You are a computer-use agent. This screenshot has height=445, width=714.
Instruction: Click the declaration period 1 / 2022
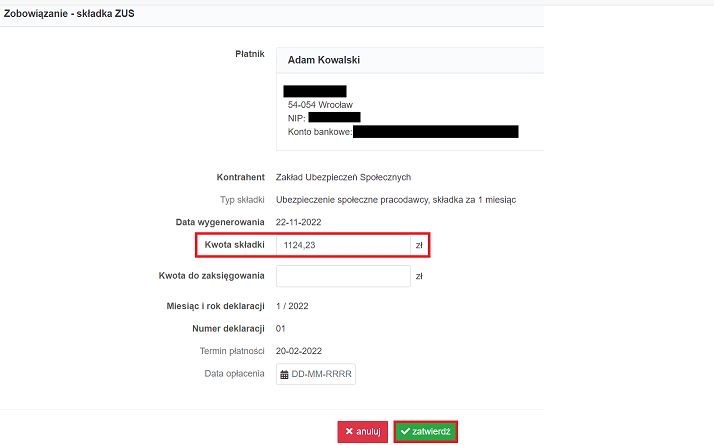pyautogui.click(x=292, y=306)
